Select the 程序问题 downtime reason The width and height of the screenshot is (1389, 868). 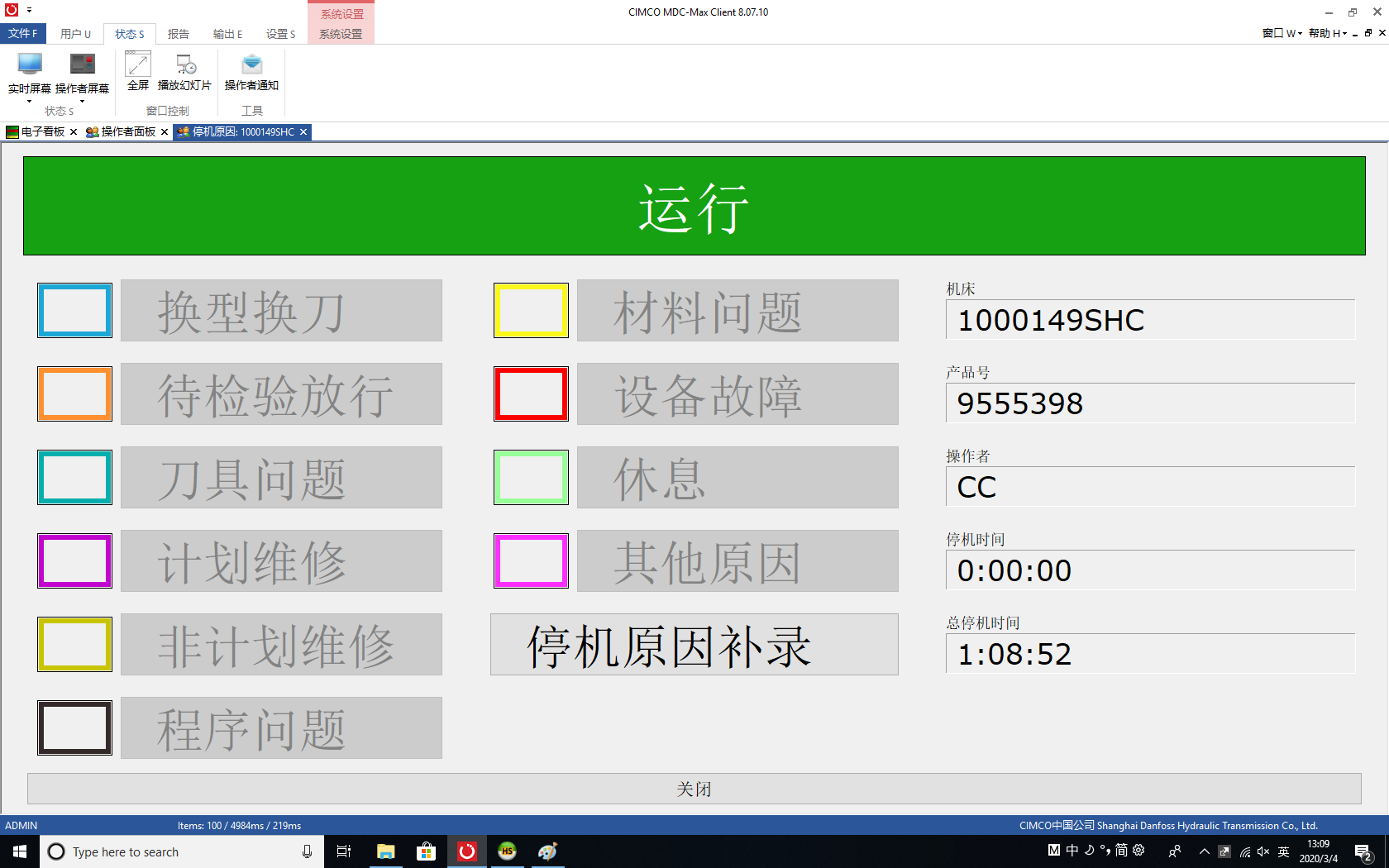pos(281,728)
